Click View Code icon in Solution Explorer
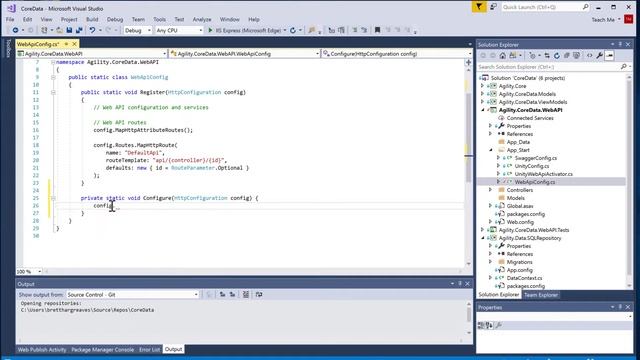Viewport: 640px width, 360px height. (589, 56)
